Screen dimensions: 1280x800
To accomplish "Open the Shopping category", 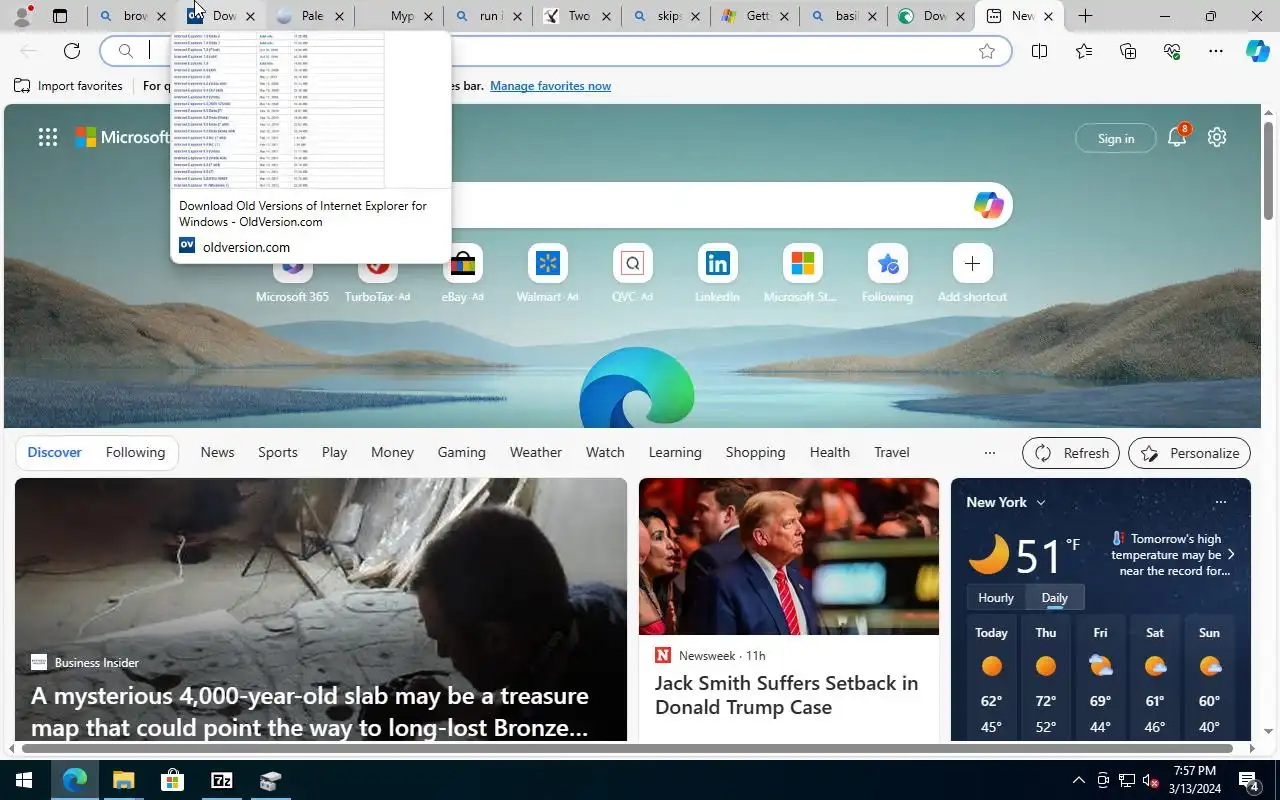I will tap(755, 452).
